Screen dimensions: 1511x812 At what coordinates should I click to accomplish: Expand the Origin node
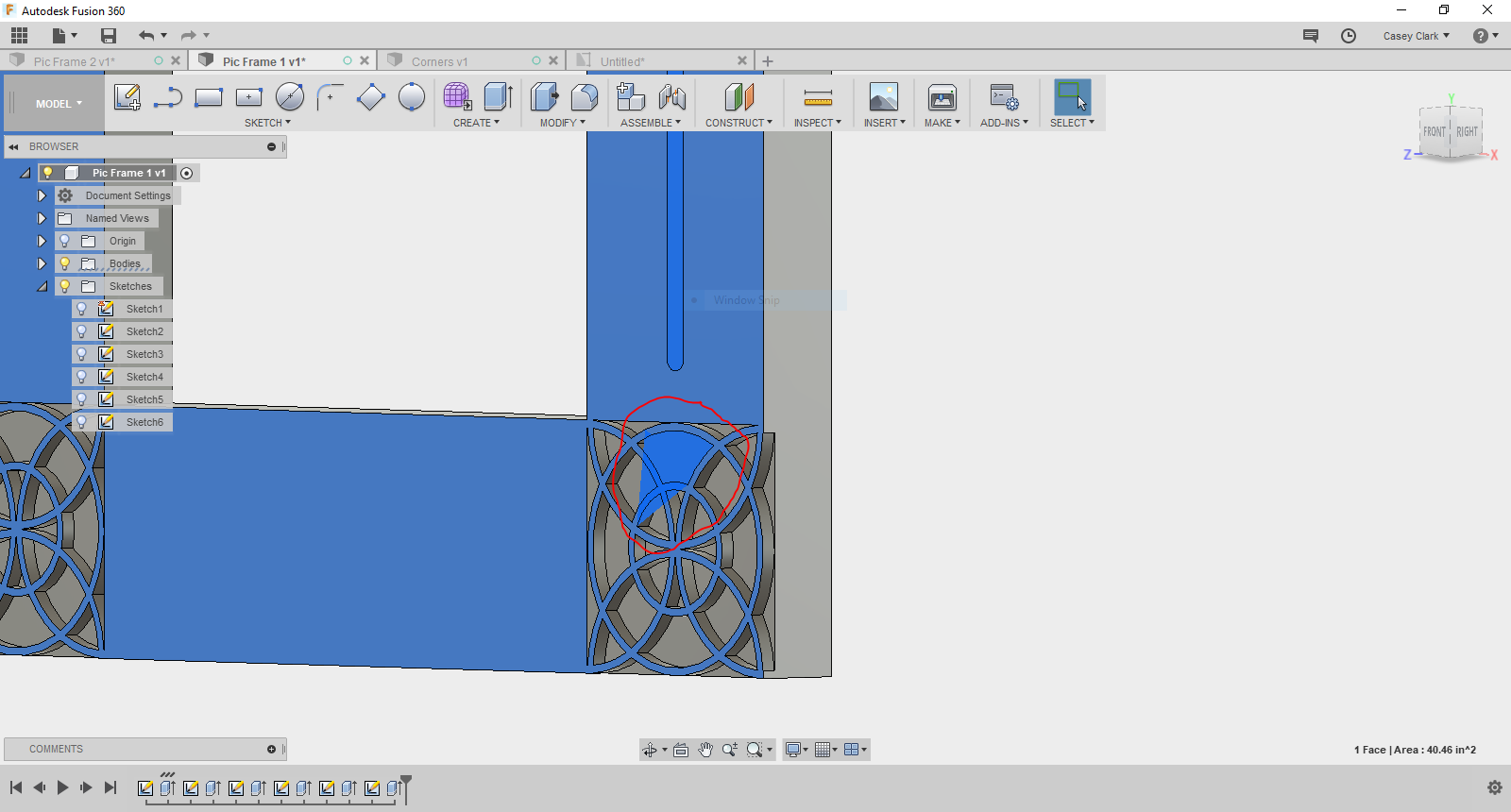click(42, 241)
